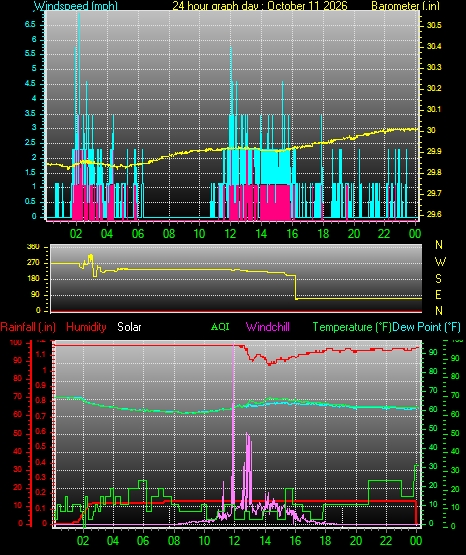466x555 pixels.
Task: Select the AQI legend label
Action: pyautogui.click(x=220, y=326)
